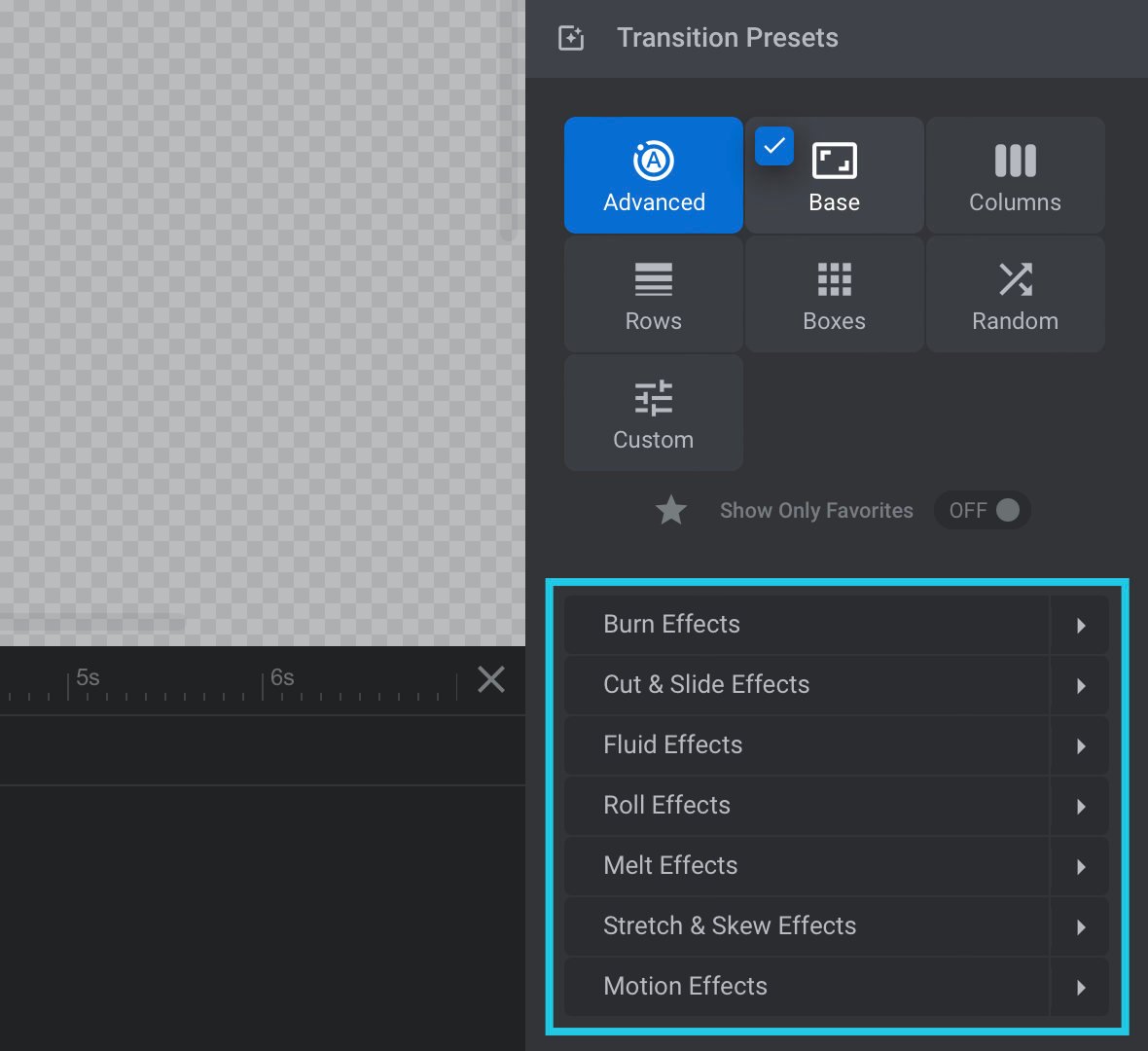Untick the checkmark on Base preset
The width and height of the screenshot is (1148, 1051).
(773, 146)
